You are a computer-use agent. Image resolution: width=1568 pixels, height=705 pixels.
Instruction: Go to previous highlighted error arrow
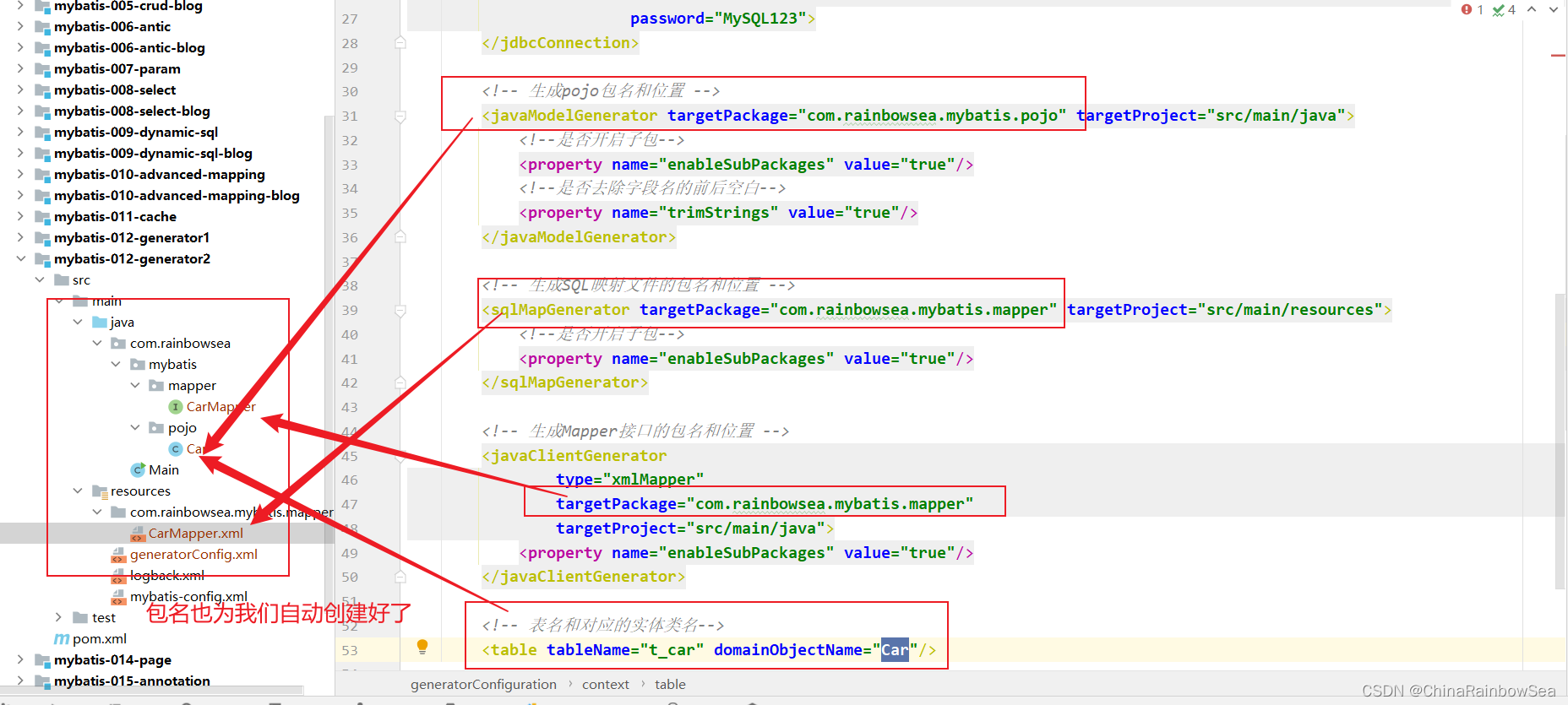(x=1532, y=9)
